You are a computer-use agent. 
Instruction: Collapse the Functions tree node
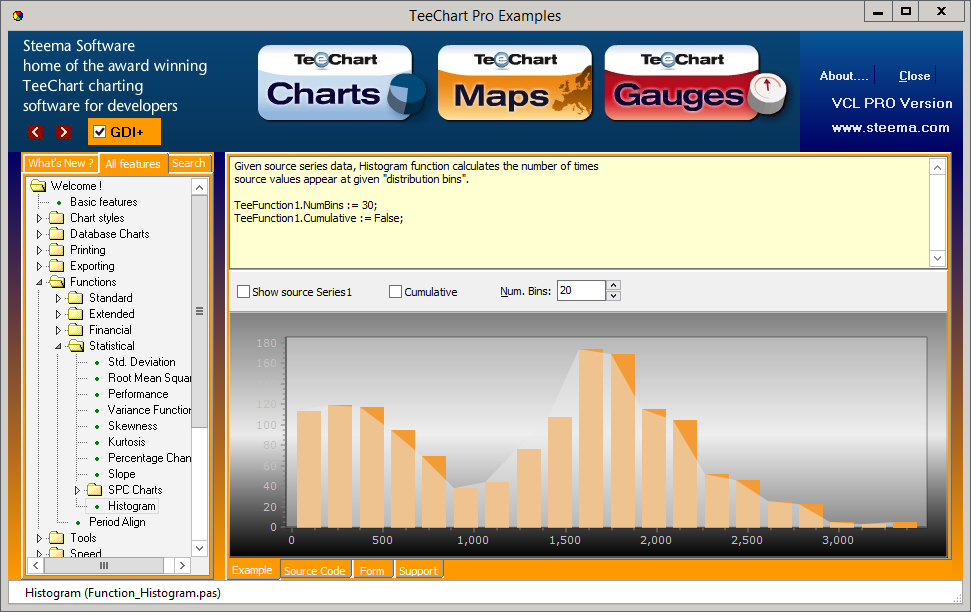(39, 282)
